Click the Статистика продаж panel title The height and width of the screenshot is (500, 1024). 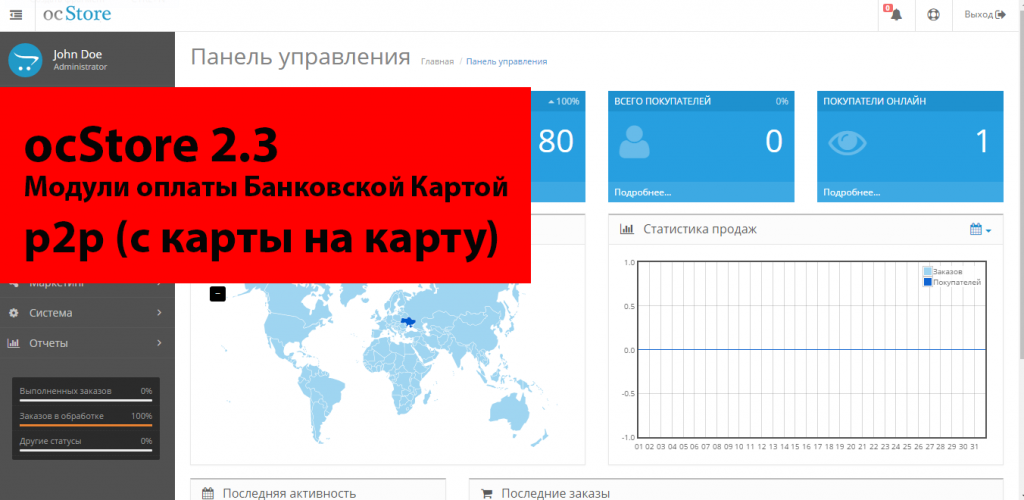pyautogui.click(x=699, y=230)
